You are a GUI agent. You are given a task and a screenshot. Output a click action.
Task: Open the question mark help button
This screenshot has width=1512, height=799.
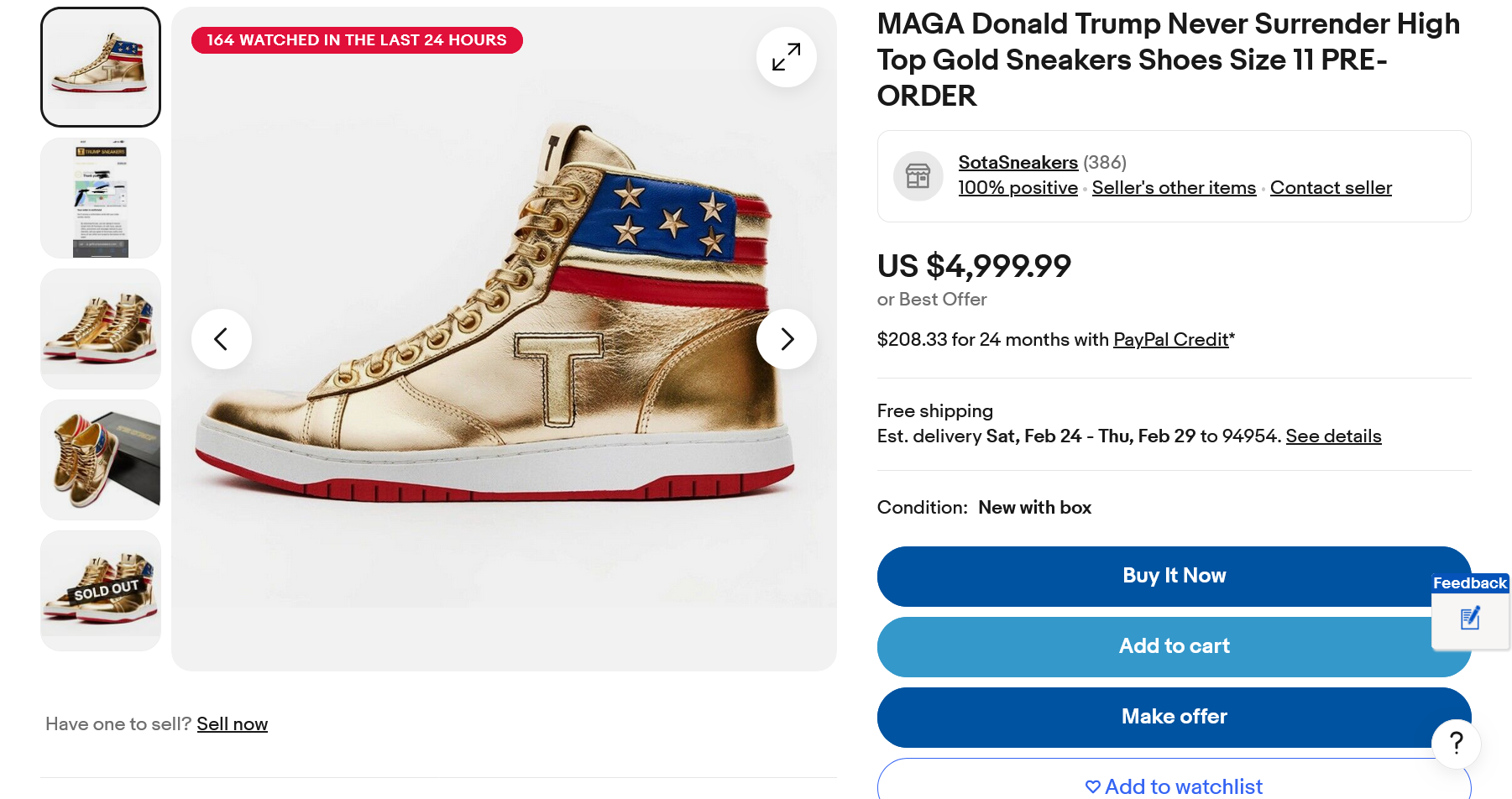(x=1456, y=743)
